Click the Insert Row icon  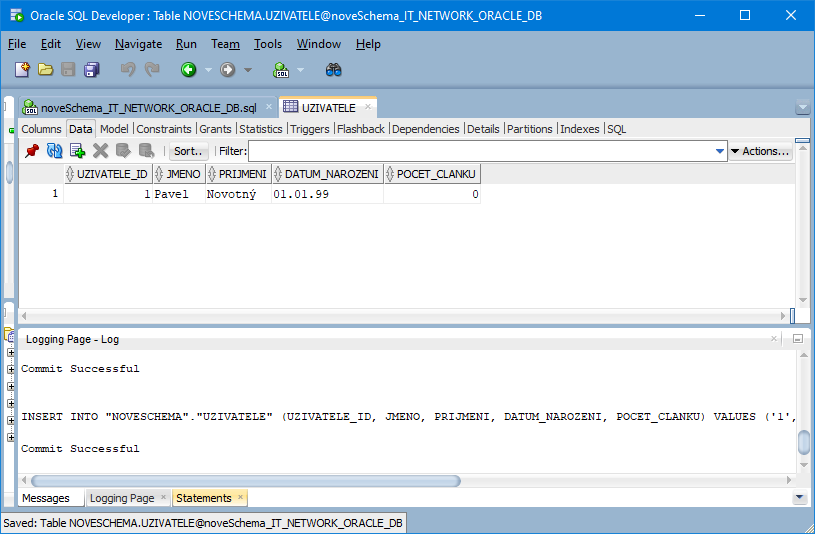tap(77, 151)
